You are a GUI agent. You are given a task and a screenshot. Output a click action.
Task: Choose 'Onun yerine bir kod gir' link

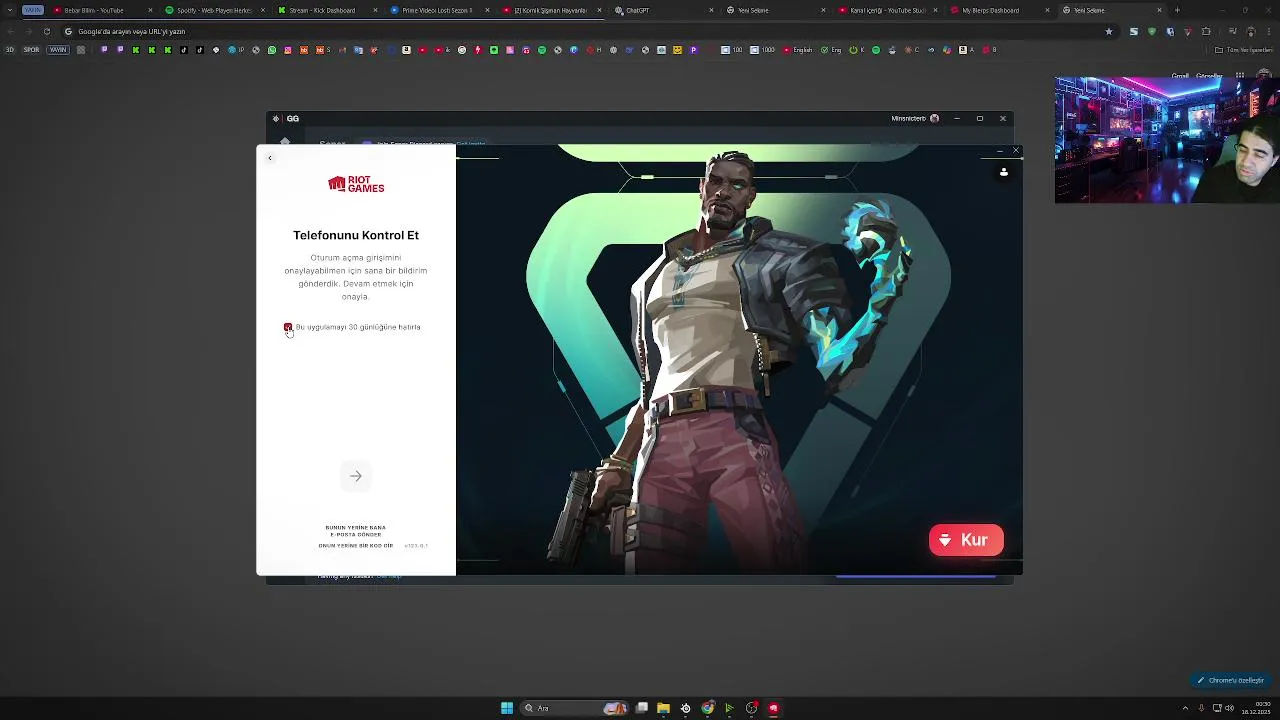click(x=356, y=546)
